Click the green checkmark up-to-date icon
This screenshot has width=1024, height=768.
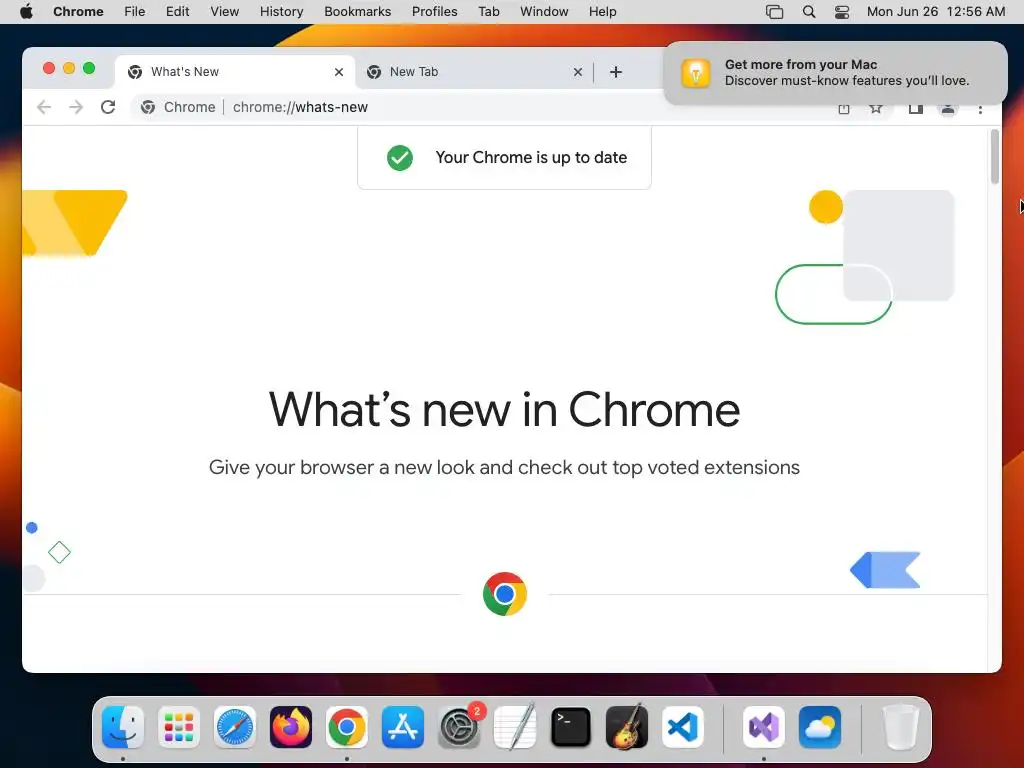click(x=400, y=157)
